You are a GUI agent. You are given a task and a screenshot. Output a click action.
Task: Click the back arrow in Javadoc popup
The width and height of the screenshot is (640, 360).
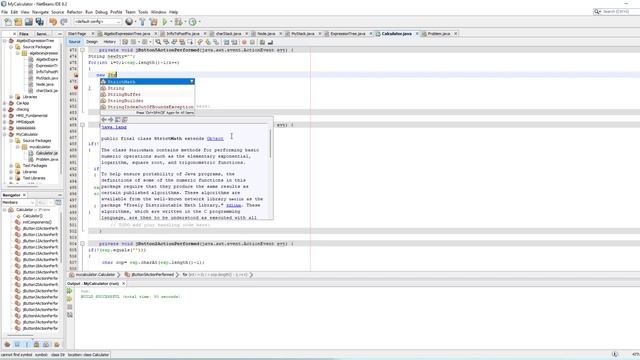coord(104,120)
